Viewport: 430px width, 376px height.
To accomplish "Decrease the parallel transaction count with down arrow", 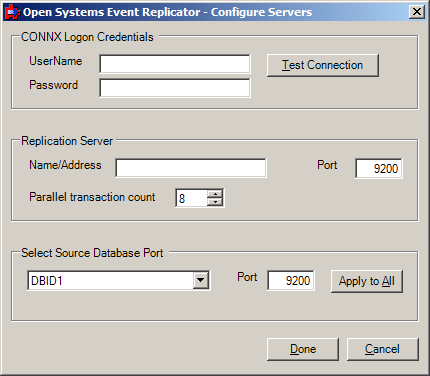I will click(215, 202).
